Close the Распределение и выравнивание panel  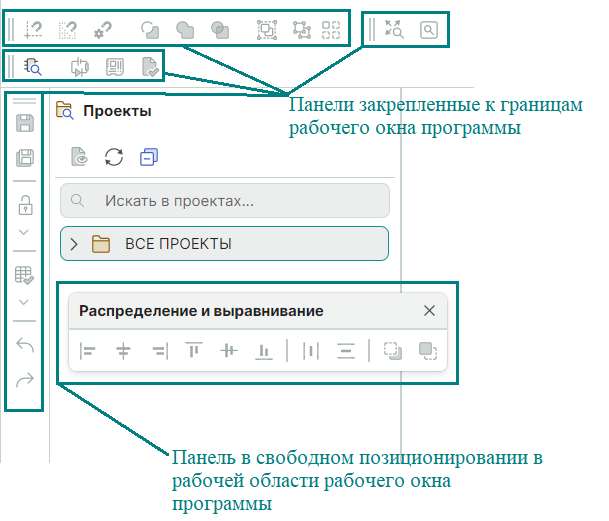point(429,311)
